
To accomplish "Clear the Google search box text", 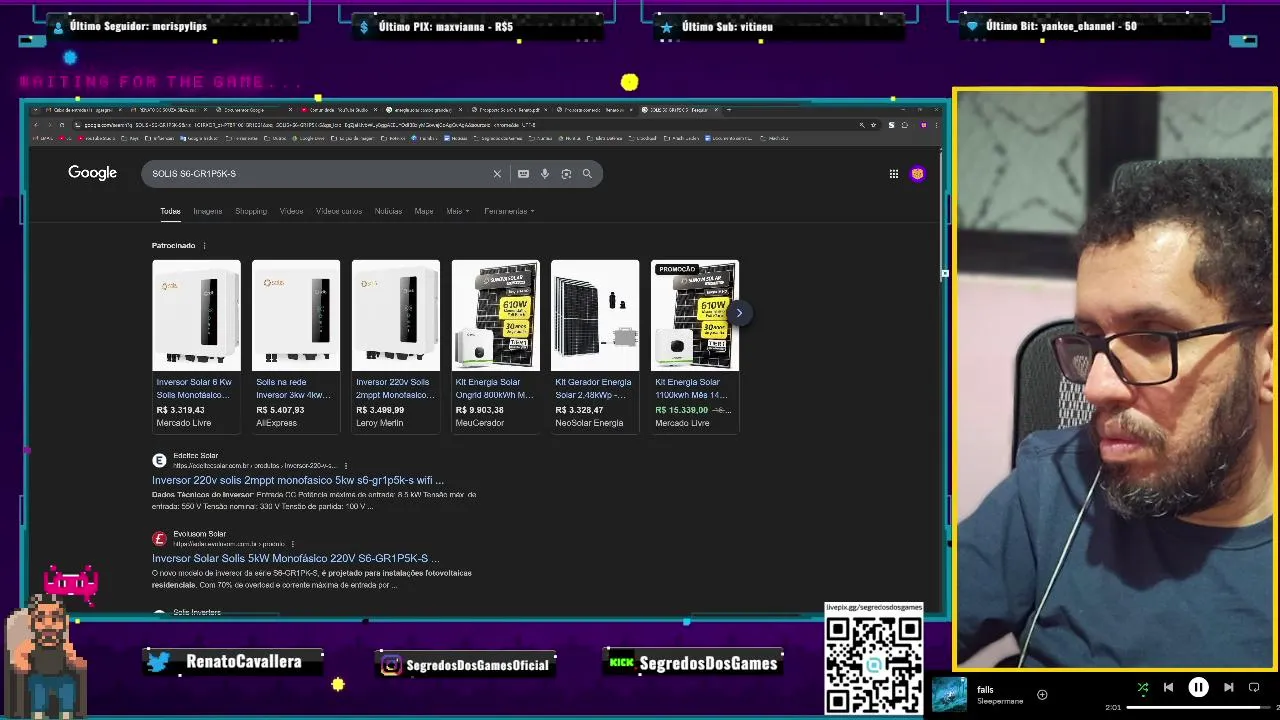I will pyautogui.click(x=497, y=174).
